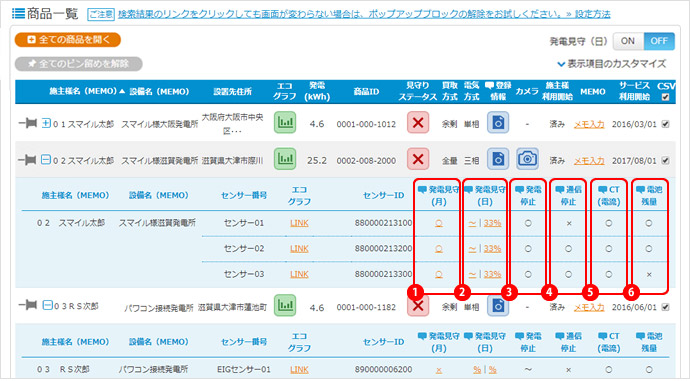690x381 pixels.
Task: Turn 発電見守(日) switch OFF
Action: [659, 41]
